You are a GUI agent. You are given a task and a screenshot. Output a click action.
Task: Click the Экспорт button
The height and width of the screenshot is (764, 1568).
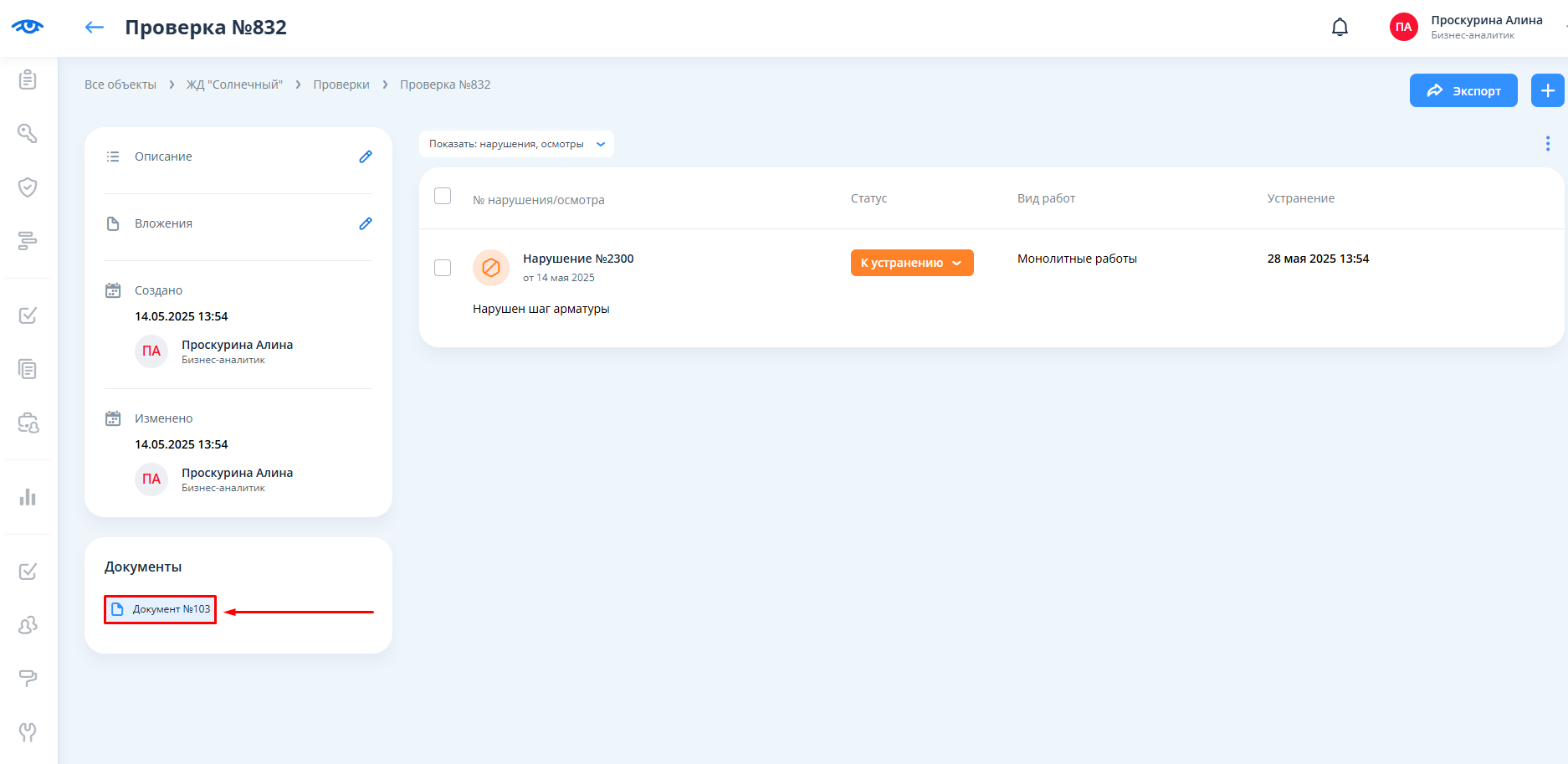1463,90
